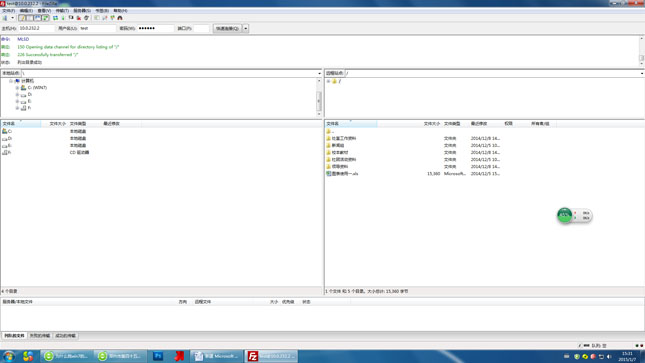The height and width of the screenshot is (363, 645).
Task: Toggle synchronized browsing icon
Action: 112,18
